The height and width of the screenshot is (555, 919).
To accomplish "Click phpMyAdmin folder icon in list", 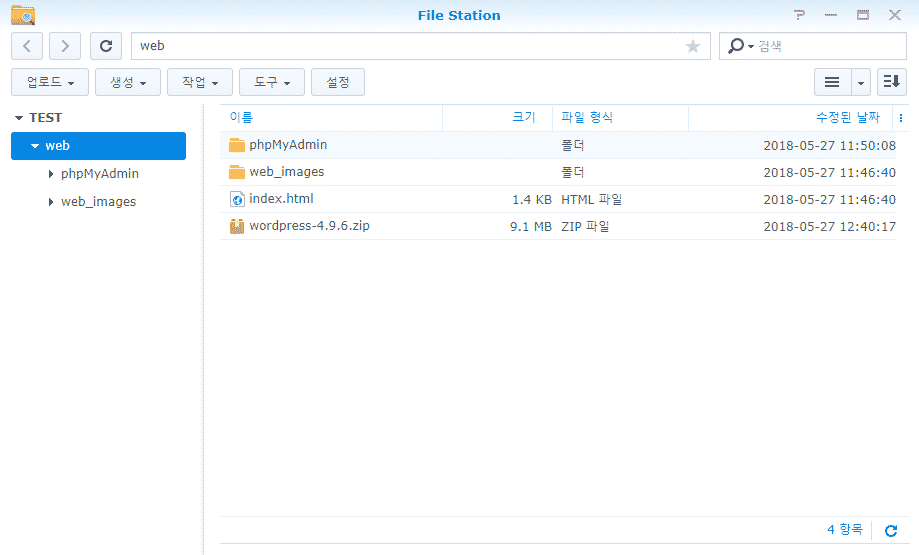I will [237, 145].
